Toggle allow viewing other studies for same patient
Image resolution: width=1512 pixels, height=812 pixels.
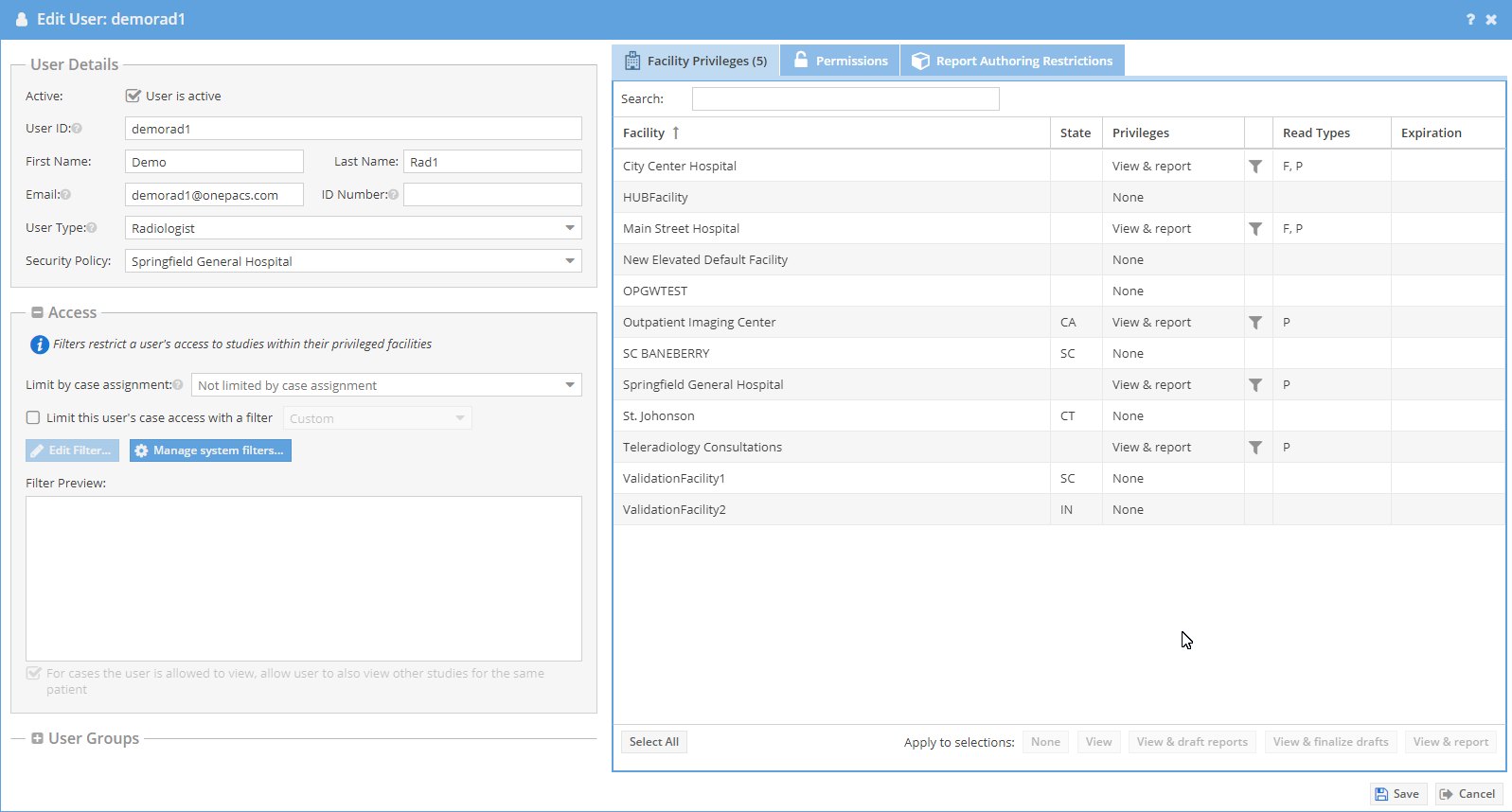pos(34,673)
